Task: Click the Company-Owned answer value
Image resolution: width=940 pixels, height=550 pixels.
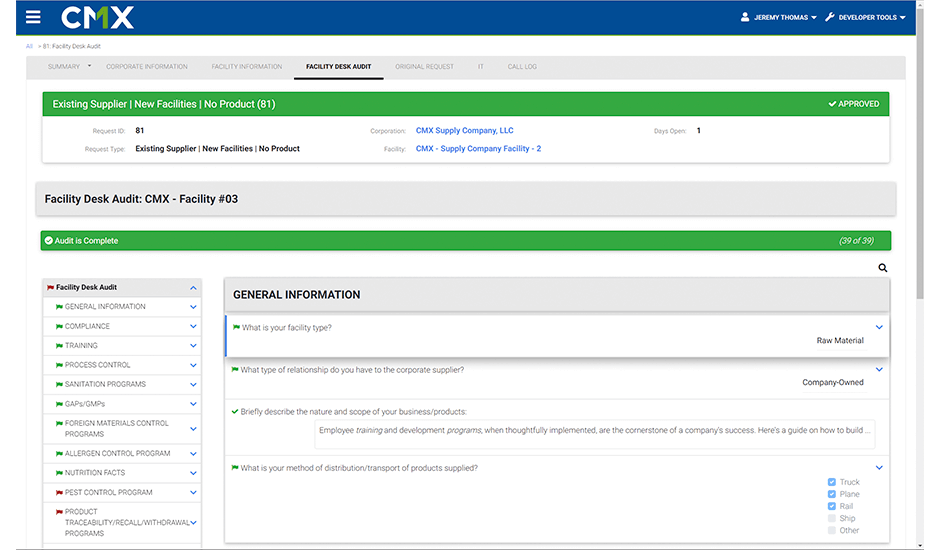Action: (833, 382)
